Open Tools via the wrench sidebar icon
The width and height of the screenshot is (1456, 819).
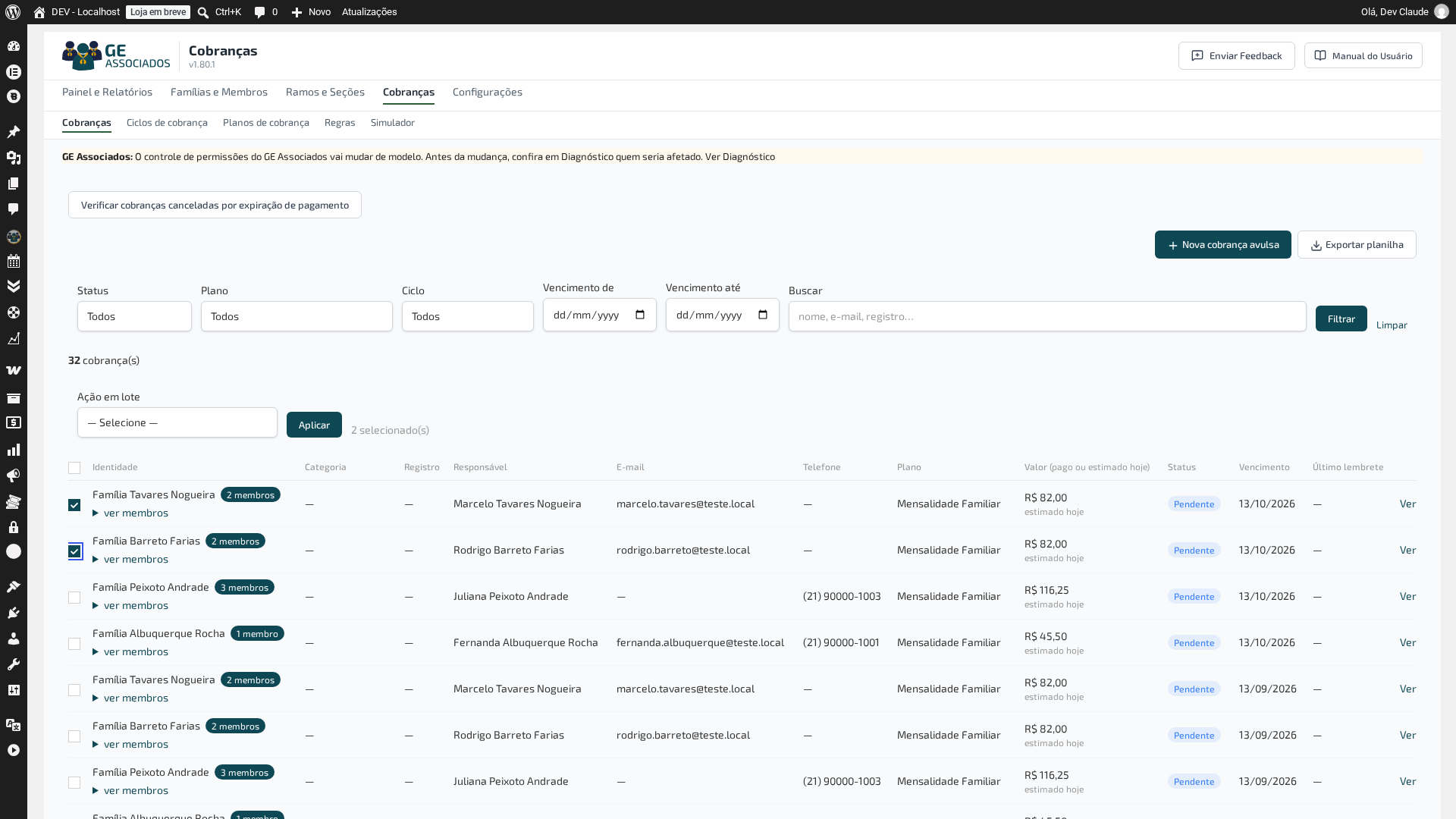pyautogui.click(x=14, y=664)
